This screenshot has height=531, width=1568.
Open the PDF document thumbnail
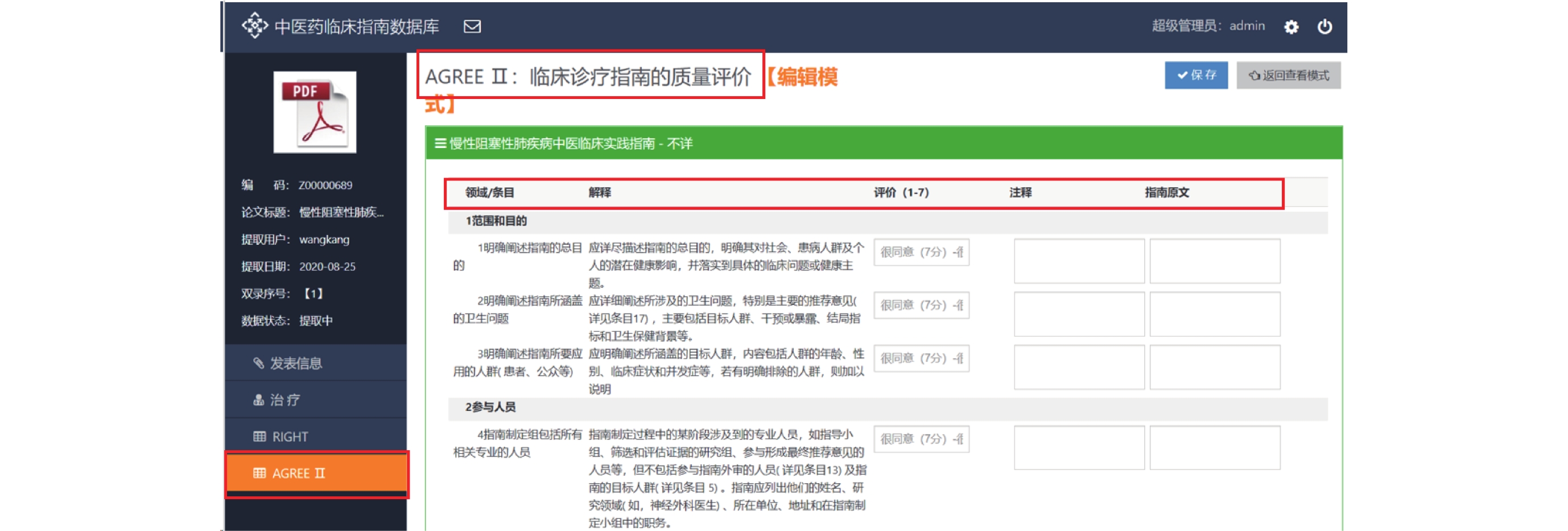[315, 112]
